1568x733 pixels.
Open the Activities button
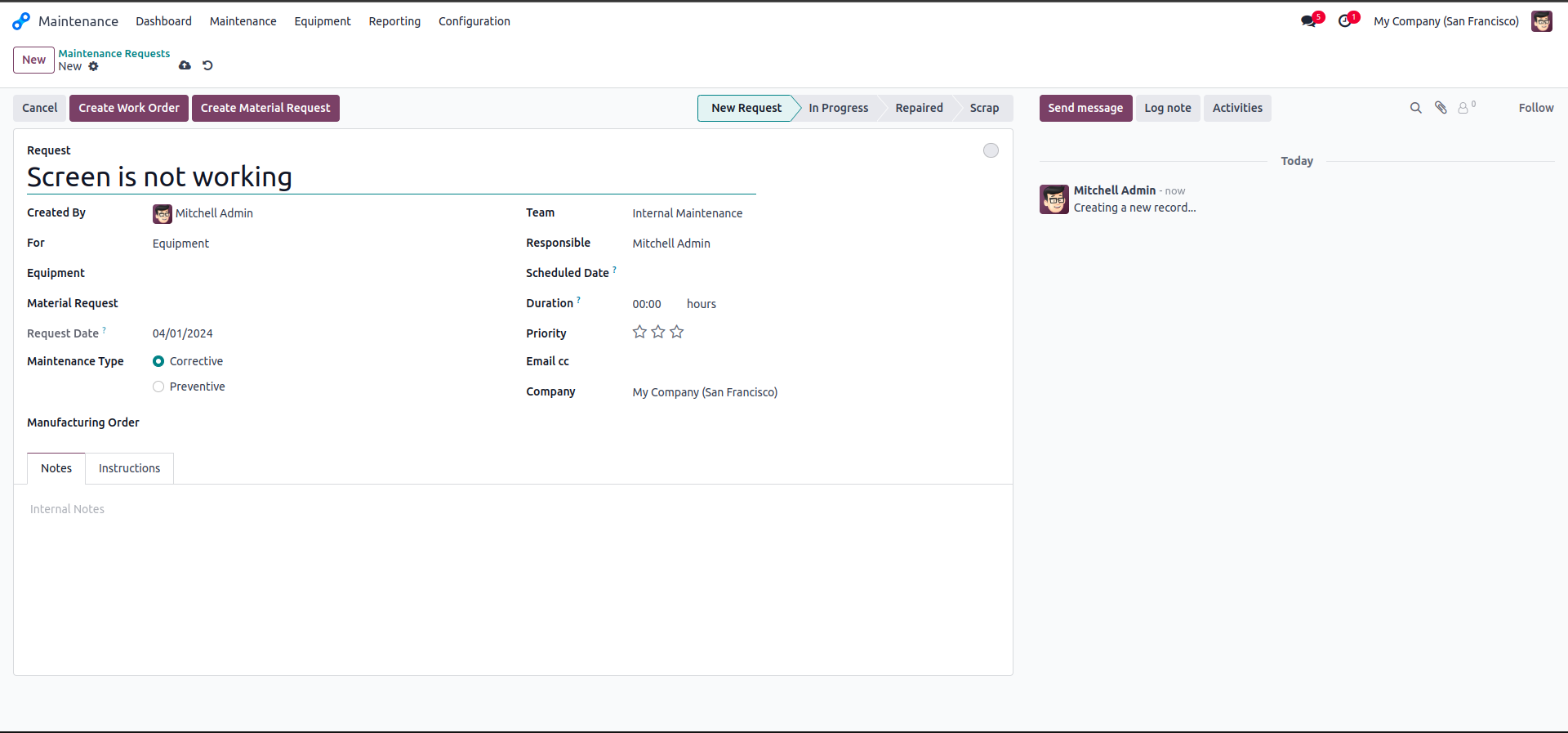[1237, 108]
